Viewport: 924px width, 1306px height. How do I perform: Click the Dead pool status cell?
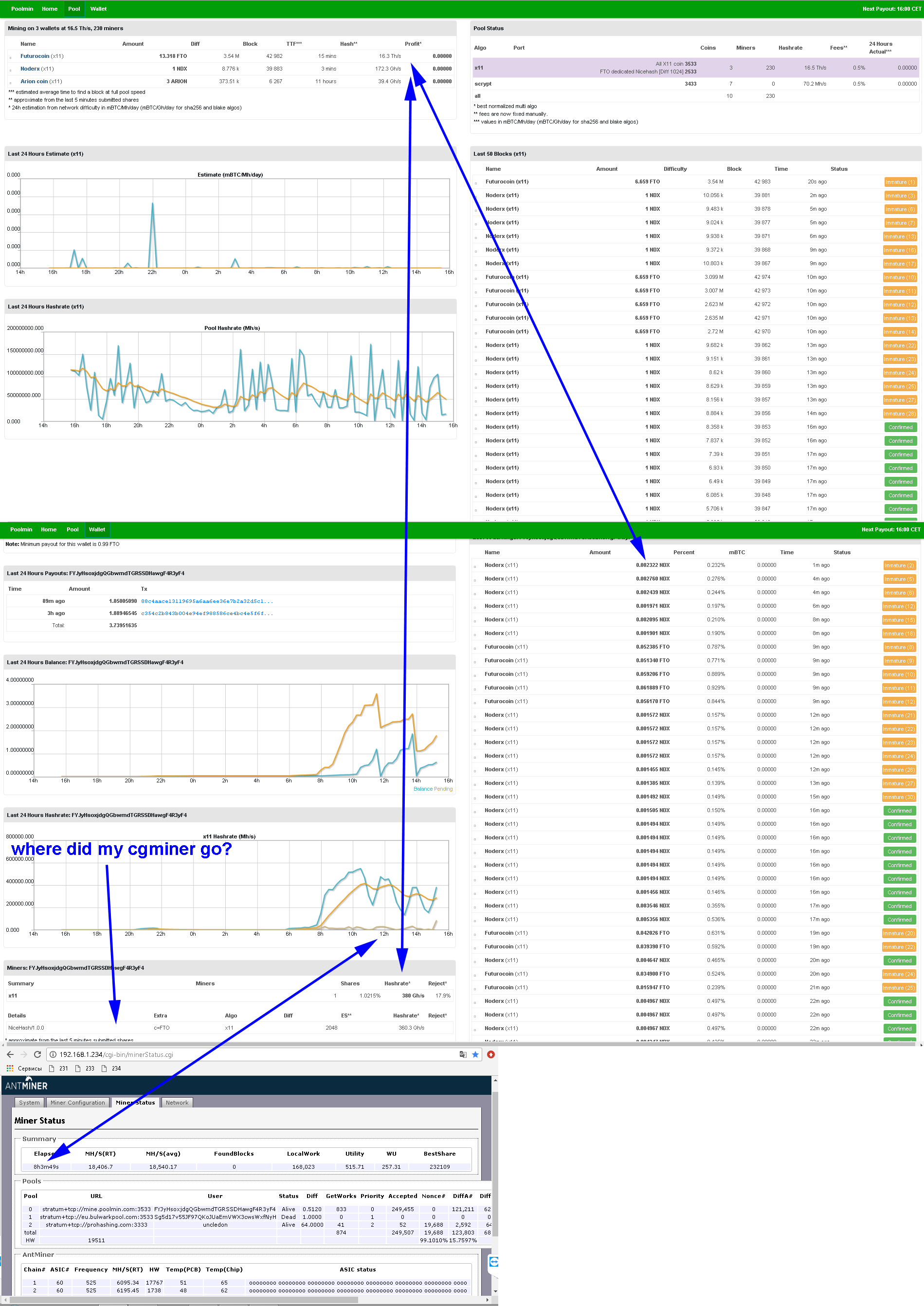pos(289,1217)
